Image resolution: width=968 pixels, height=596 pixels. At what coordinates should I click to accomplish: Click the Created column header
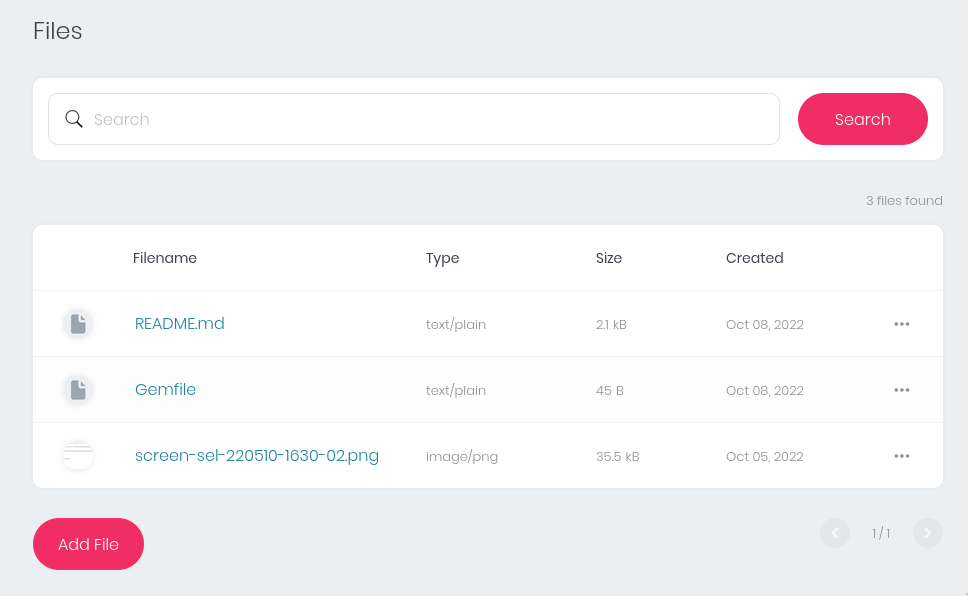[x=754, y=258]
